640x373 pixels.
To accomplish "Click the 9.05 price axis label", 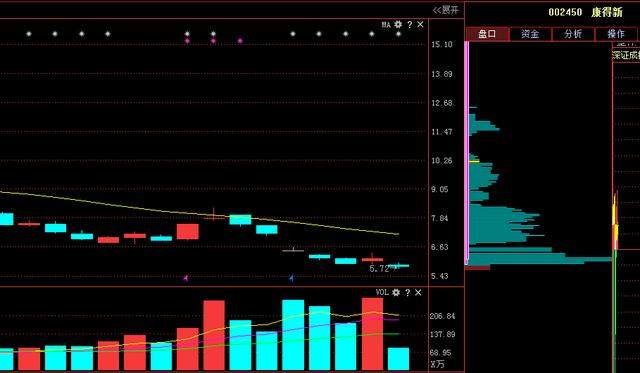I will point(440,189).
